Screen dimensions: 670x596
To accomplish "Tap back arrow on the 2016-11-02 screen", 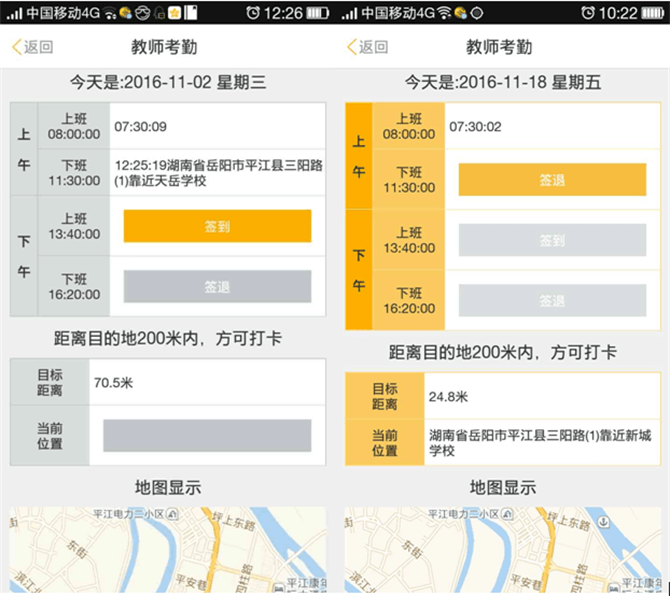I will point(31,47).
